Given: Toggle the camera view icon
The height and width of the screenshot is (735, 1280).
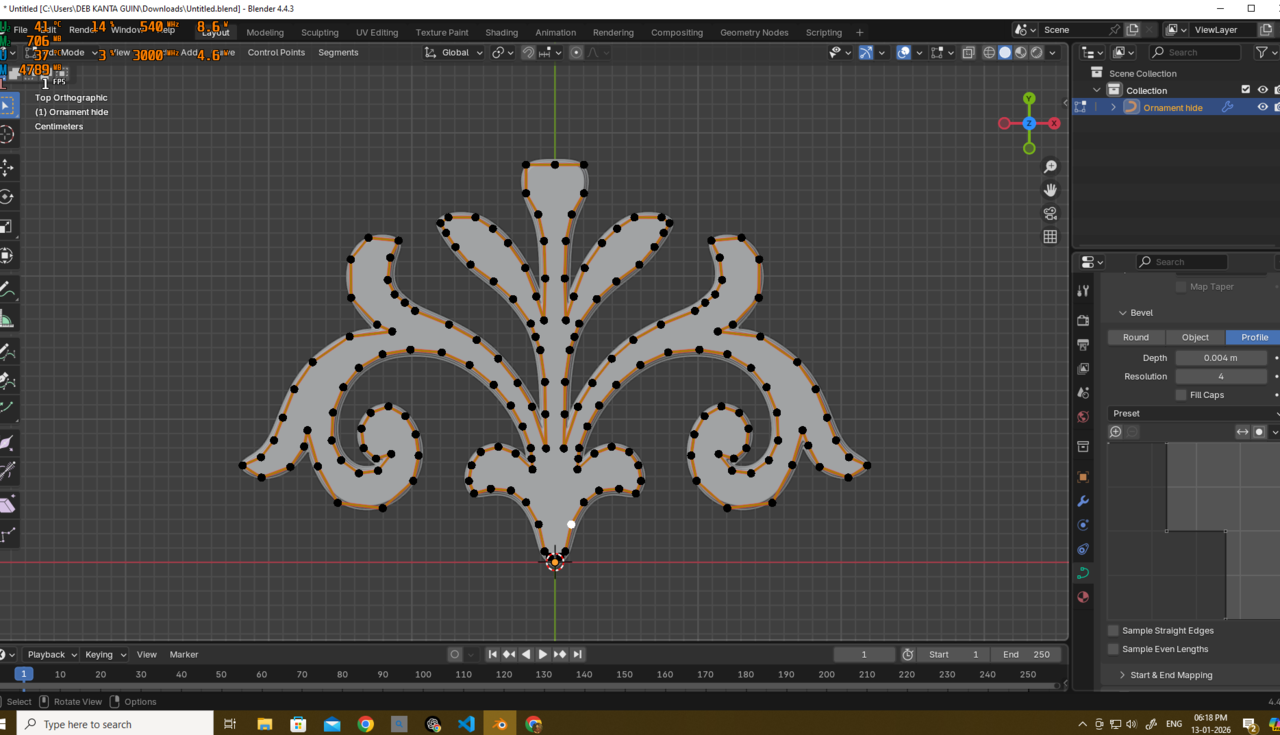Looking at the screenshot, I should 1050,214.
